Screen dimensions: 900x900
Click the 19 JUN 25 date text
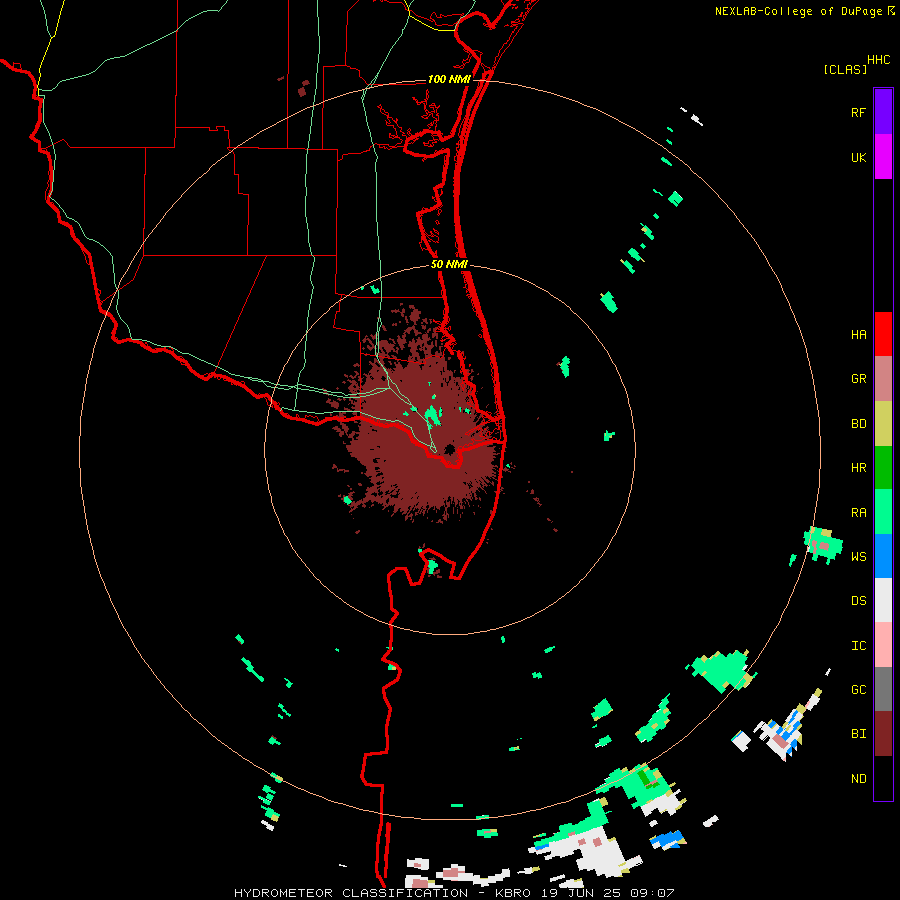point(581,893)
